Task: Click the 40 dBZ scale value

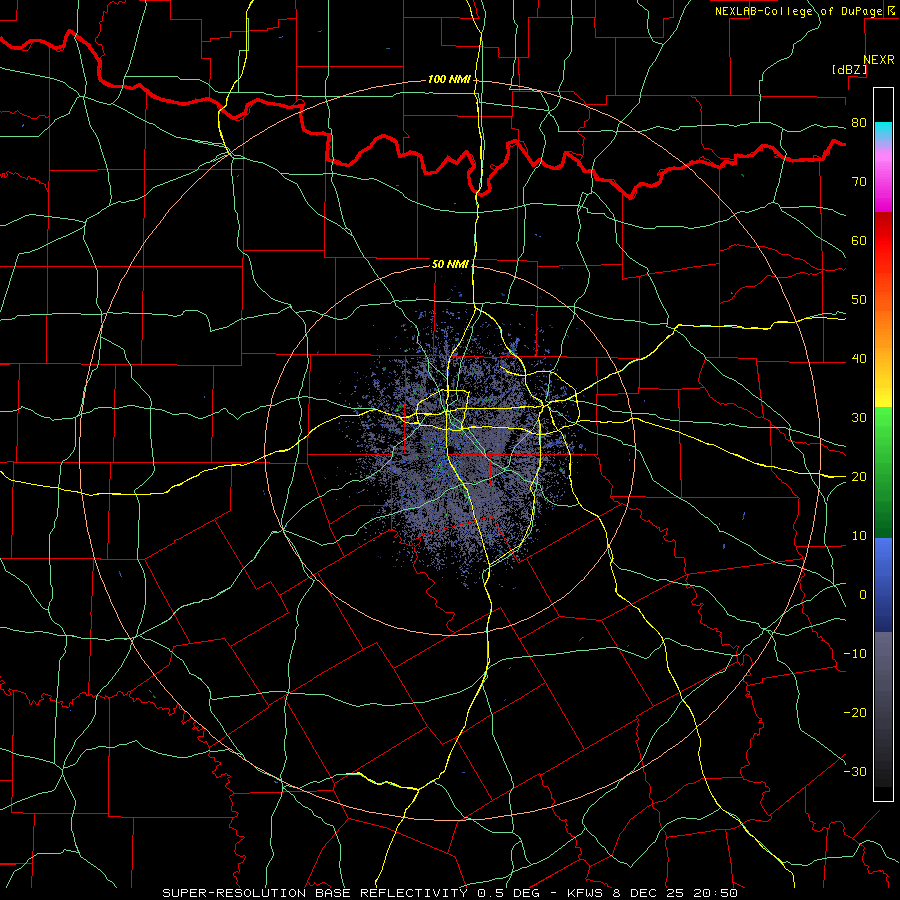Action: click(x=859, y=359)
